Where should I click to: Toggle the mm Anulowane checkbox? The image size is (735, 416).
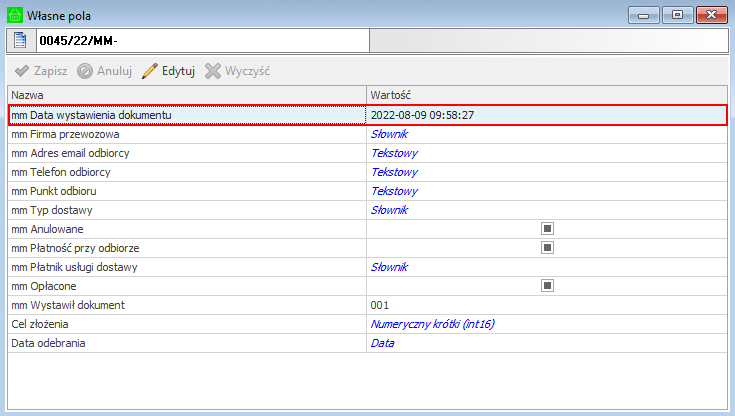point(547,229)
